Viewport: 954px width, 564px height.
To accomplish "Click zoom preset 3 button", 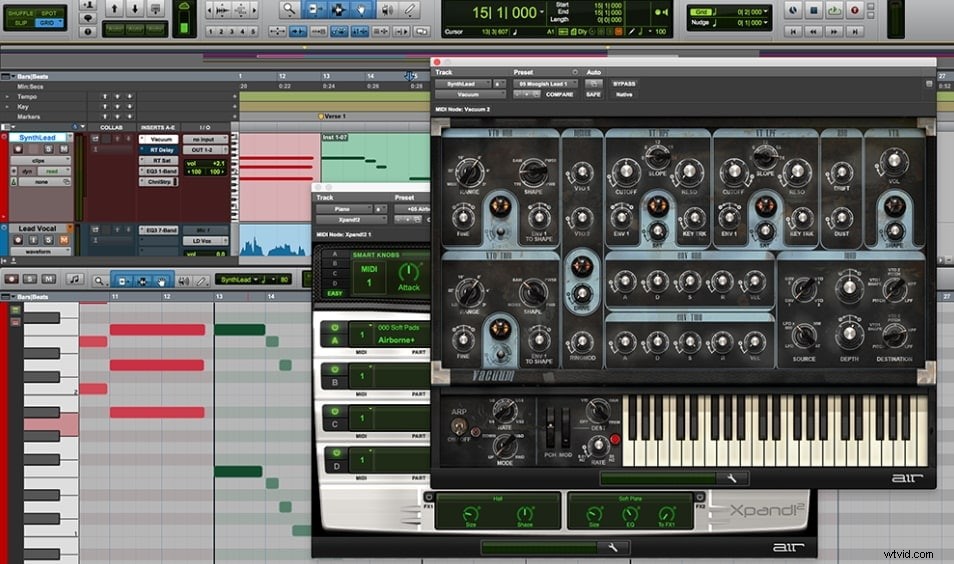I will pyautogui.click(x=231, y=31).
